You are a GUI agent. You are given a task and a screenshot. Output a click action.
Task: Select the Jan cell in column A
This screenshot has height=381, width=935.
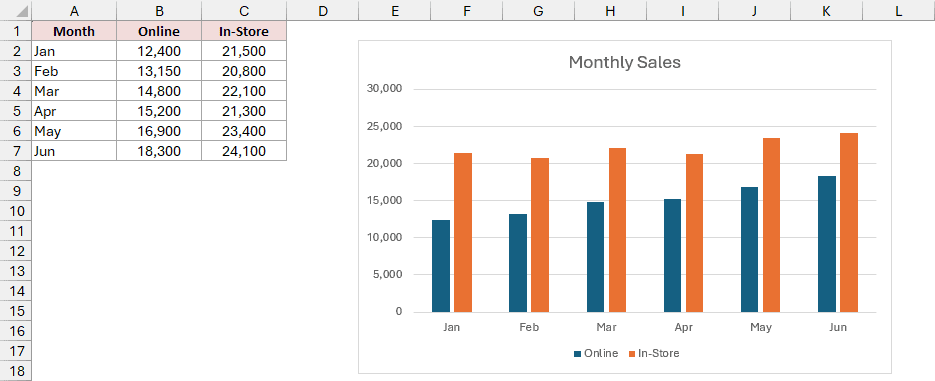tap(74, 51)
